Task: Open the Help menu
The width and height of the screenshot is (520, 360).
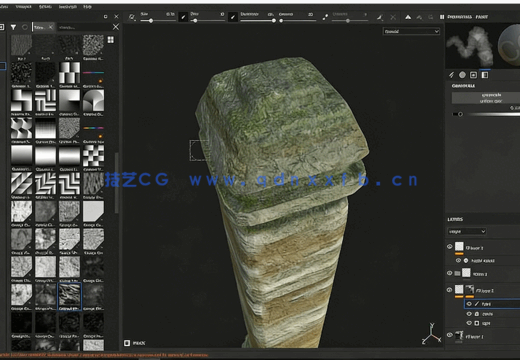Action: click(87, 7)
